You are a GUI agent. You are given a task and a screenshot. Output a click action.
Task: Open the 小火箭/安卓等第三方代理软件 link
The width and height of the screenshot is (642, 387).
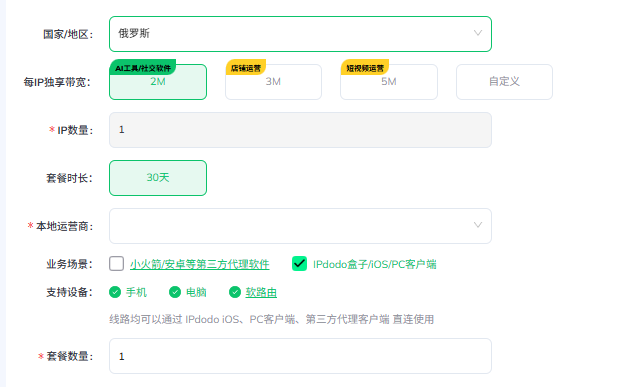200,264
